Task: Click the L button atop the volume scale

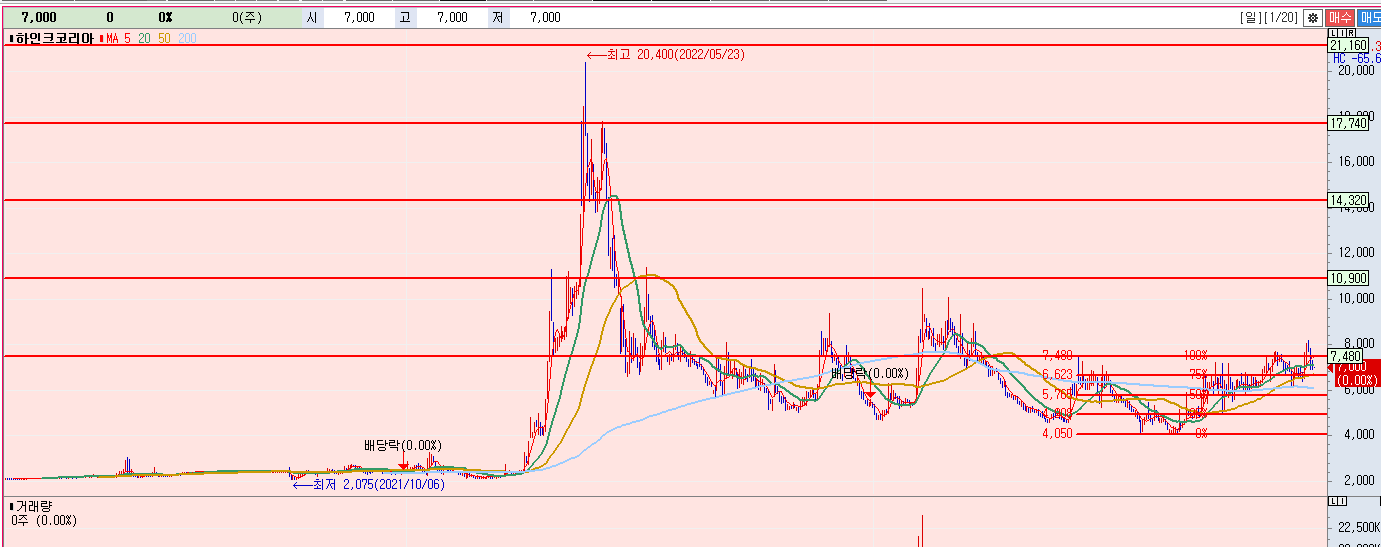Action: coord(1332,500)
